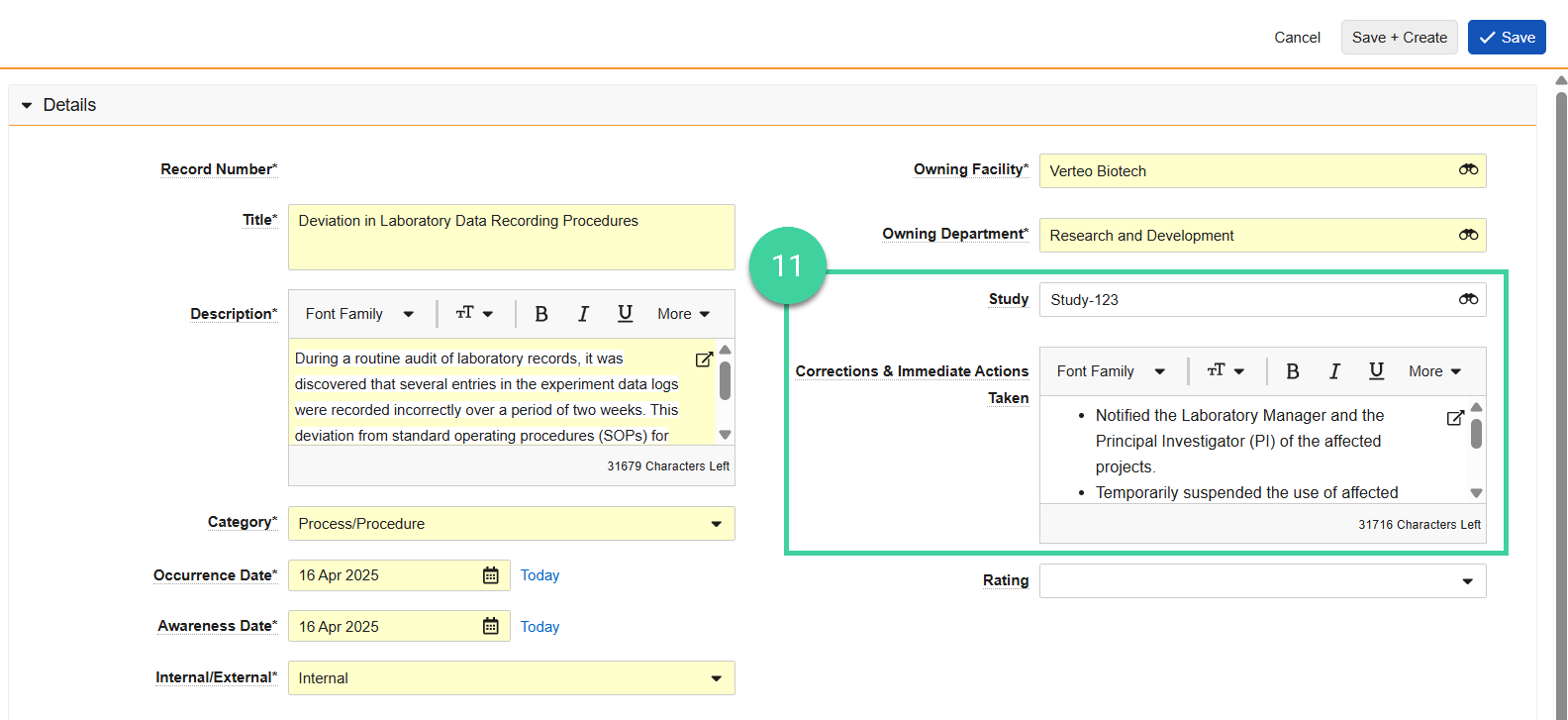This screenshot has width=1568, height=720.
Task: Click the Corrections & Immediate Actions Taken label
Action: coord(912,384)
